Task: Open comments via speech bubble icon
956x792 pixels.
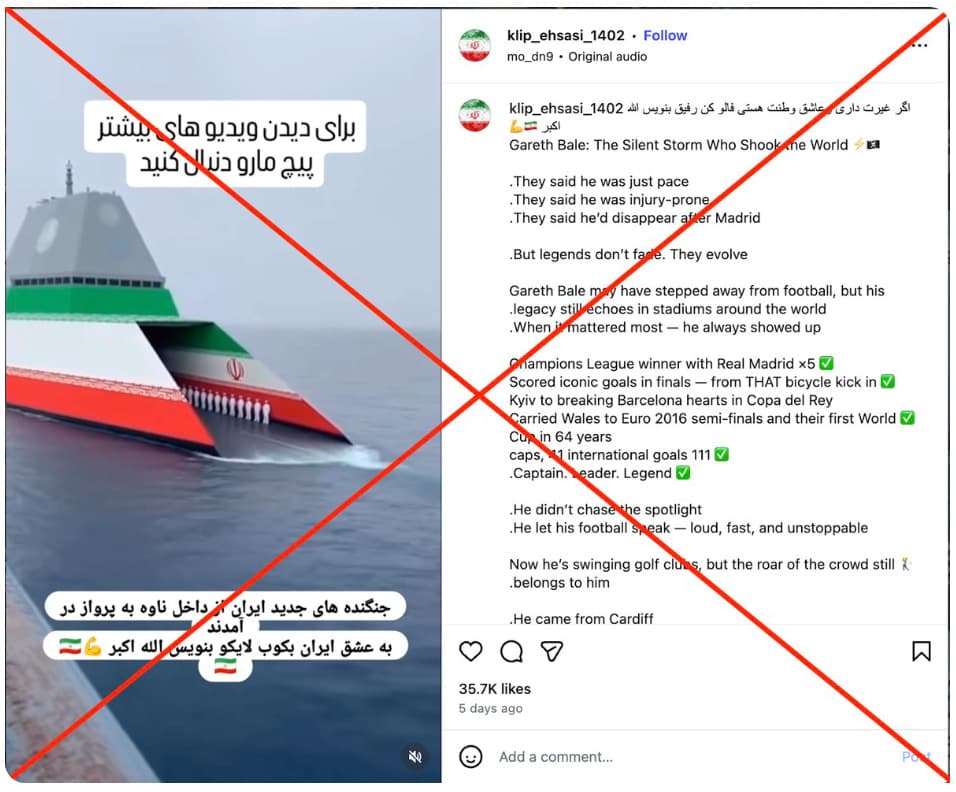Action: [511, 651]
